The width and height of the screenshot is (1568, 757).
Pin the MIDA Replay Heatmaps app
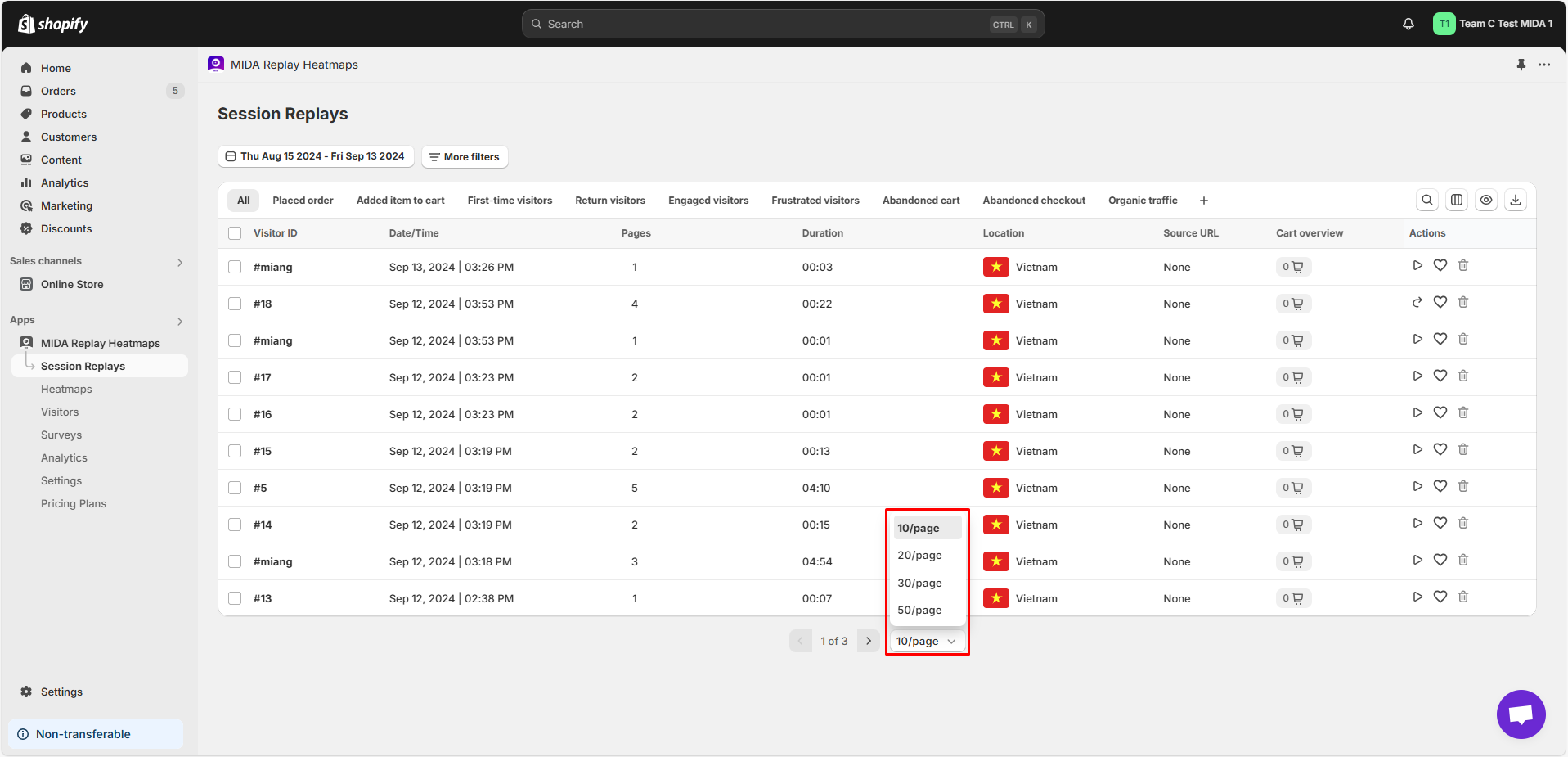[1521, 65]
